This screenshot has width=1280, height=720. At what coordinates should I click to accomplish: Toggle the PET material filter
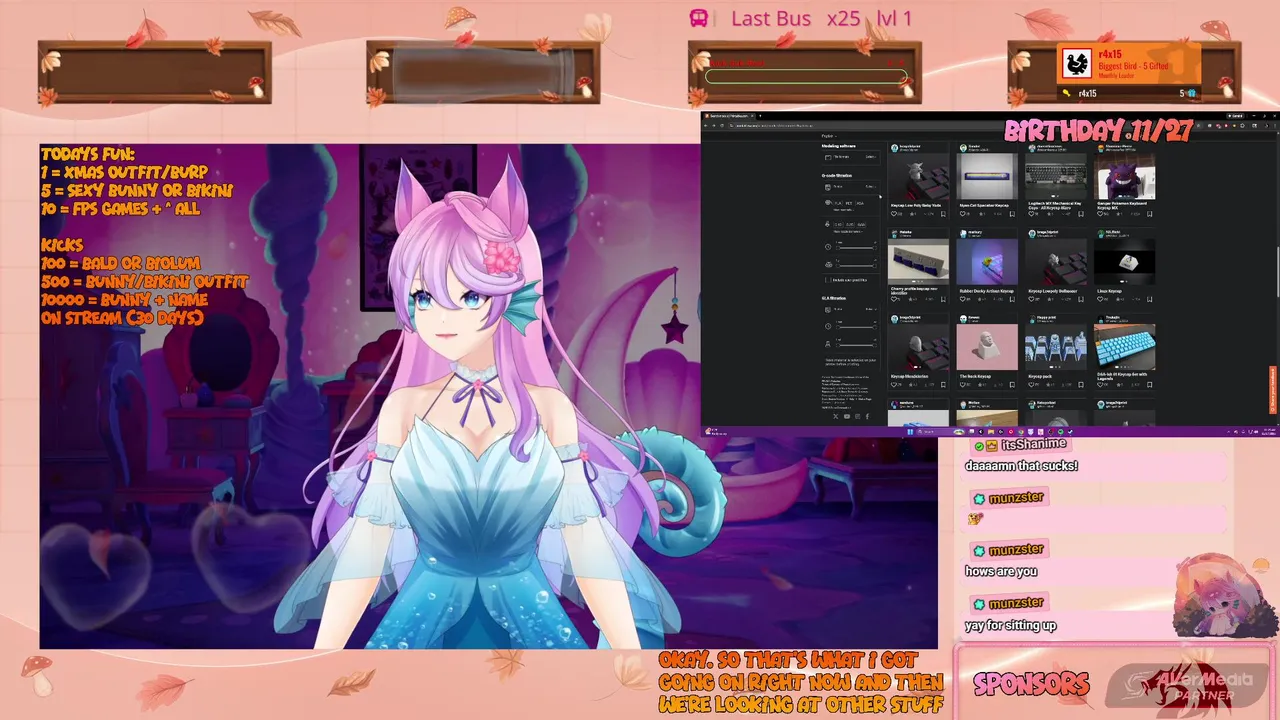click(x=849, y=203)
